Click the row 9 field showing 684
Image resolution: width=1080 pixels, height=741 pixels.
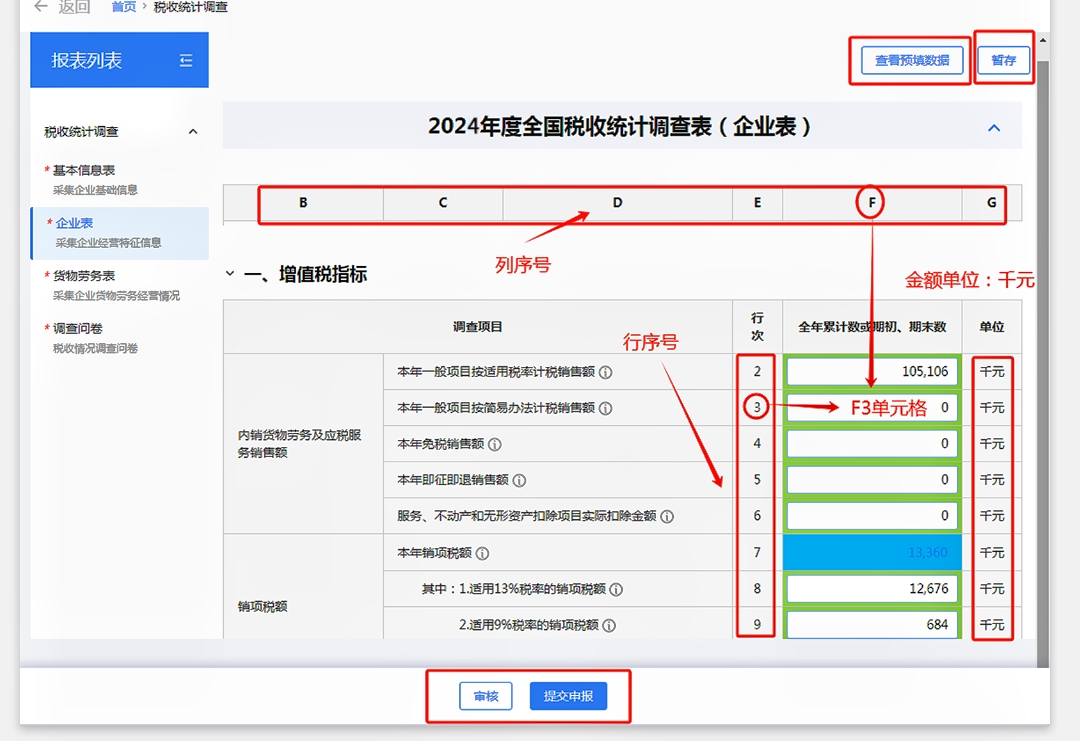(x=872, y=625)
